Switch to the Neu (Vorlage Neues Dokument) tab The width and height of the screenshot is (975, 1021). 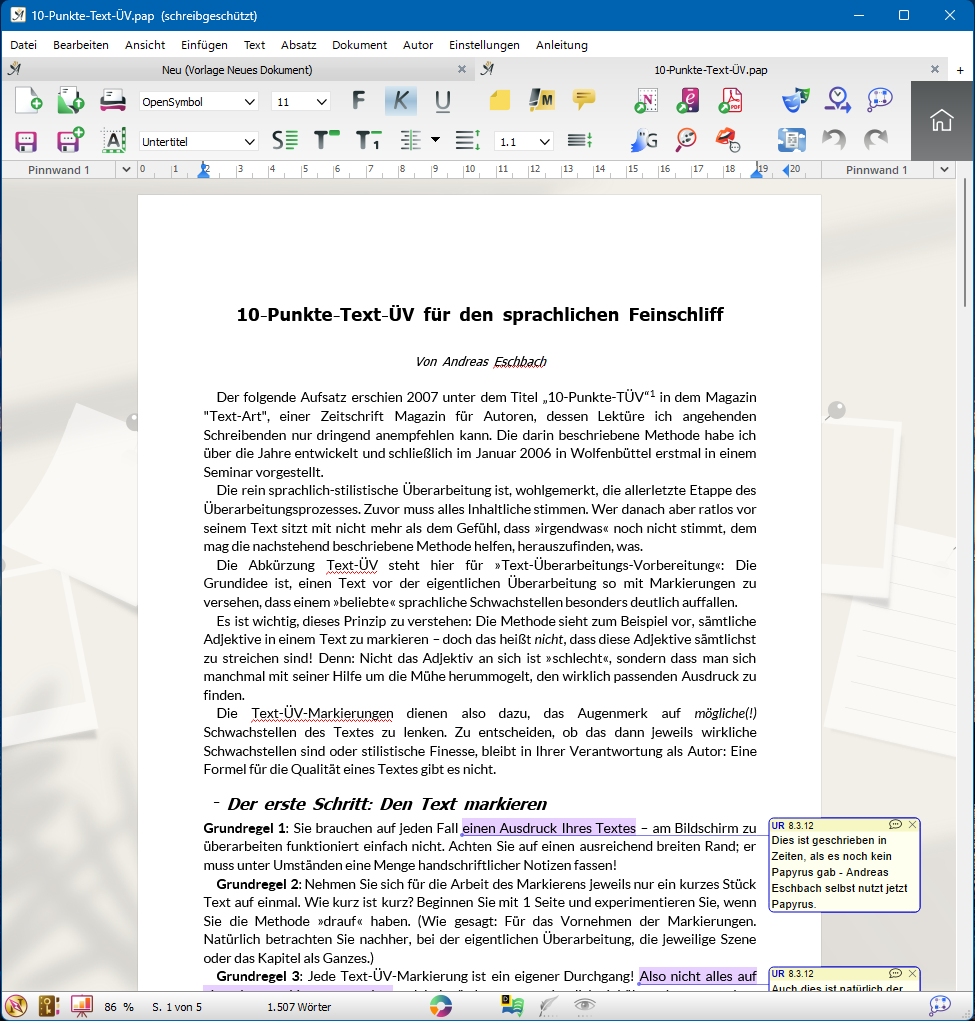click(237, 70)
